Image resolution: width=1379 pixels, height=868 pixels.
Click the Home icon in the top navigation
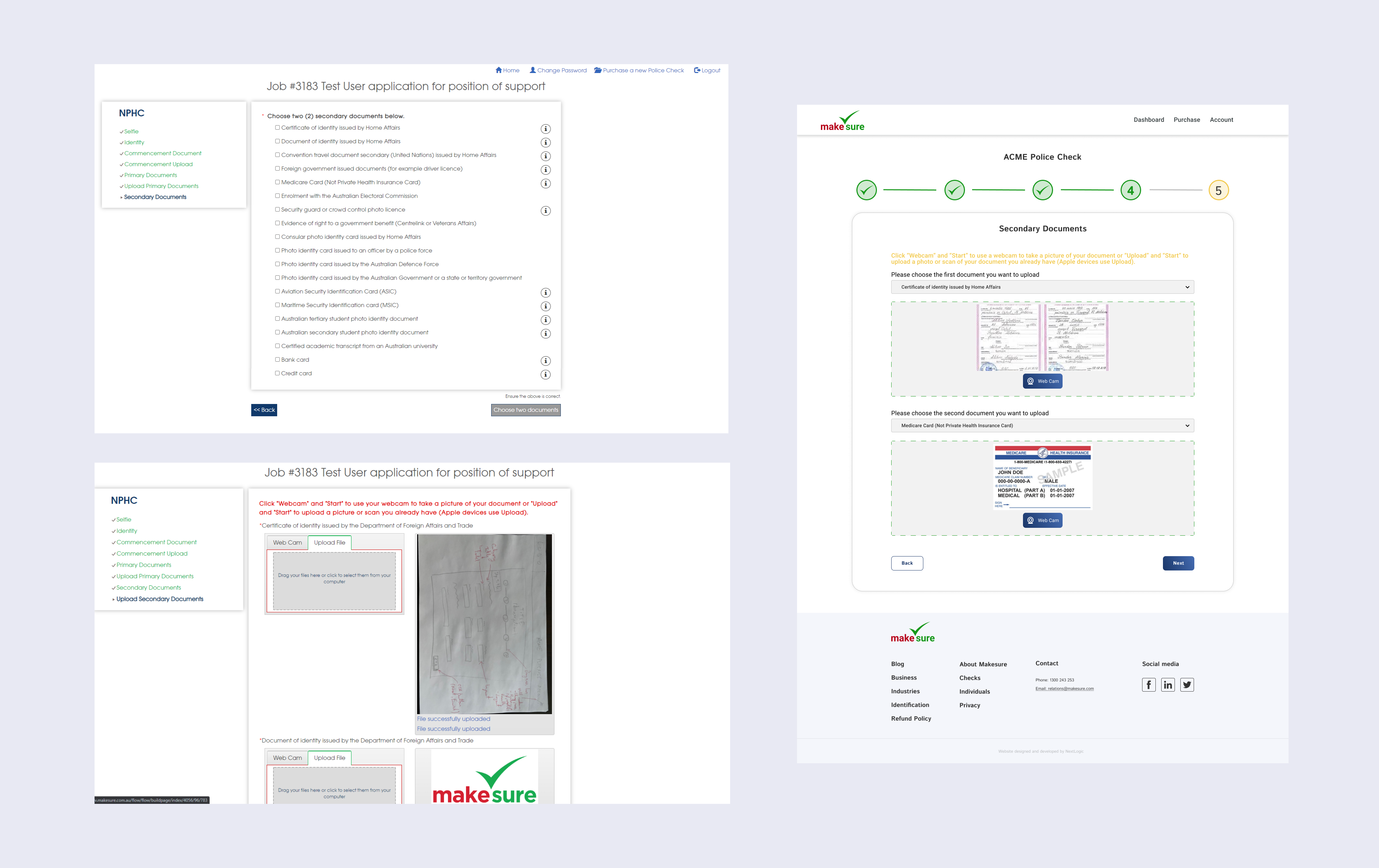(499, 70)
